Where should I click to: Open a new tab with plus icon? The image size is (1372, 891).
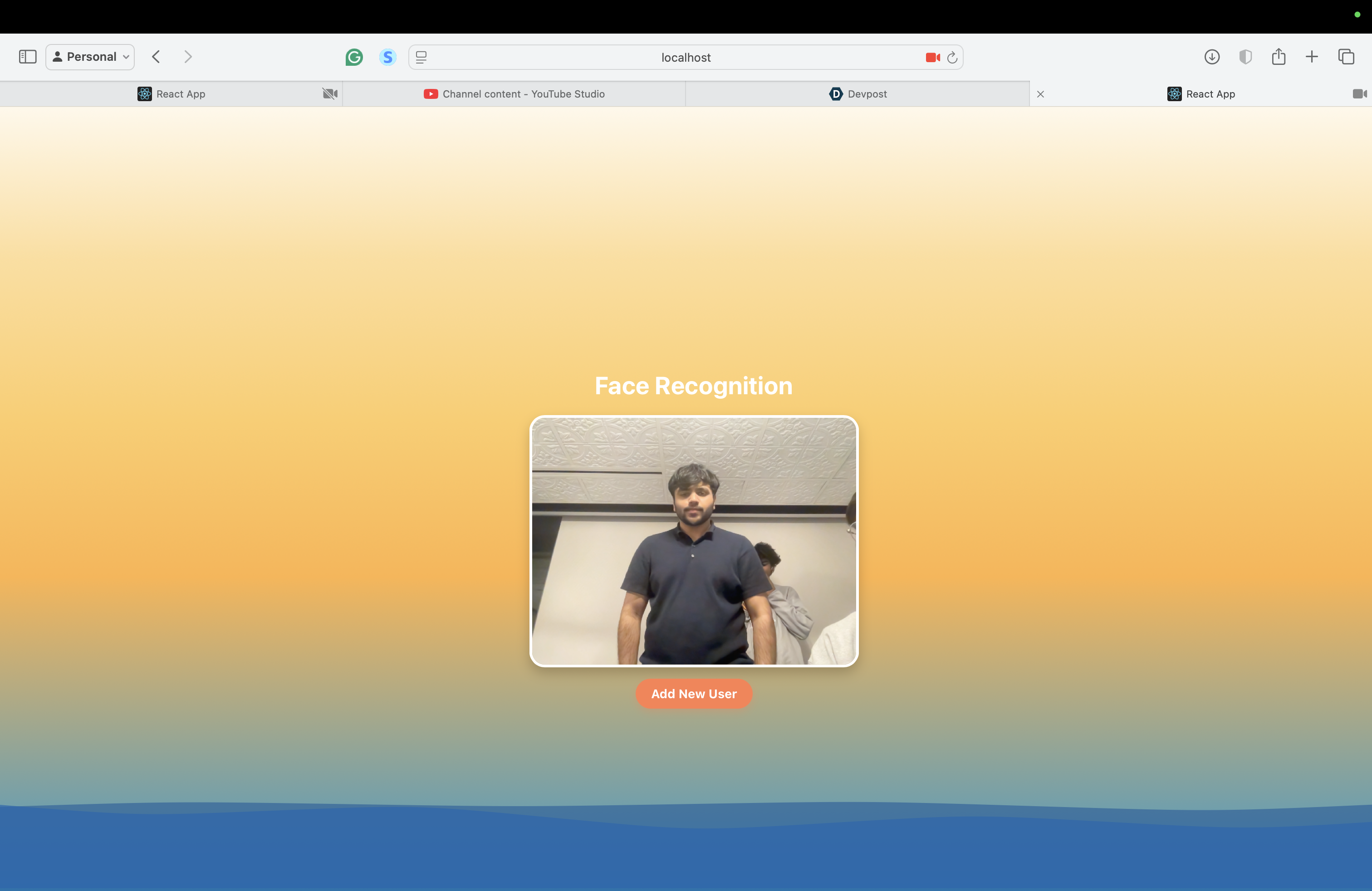[1312, 56]
